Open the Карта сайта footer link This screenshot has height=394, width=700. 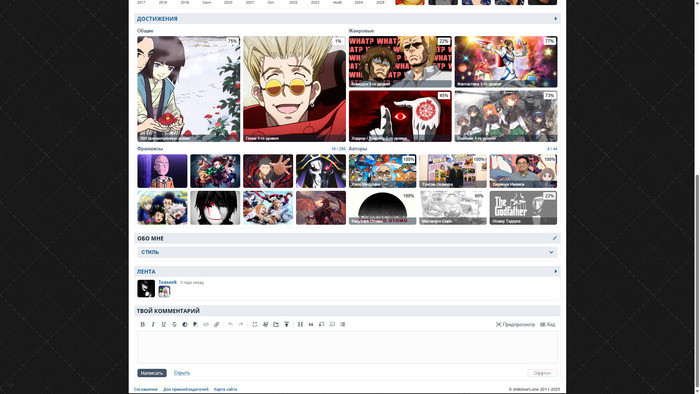(225, 389)
